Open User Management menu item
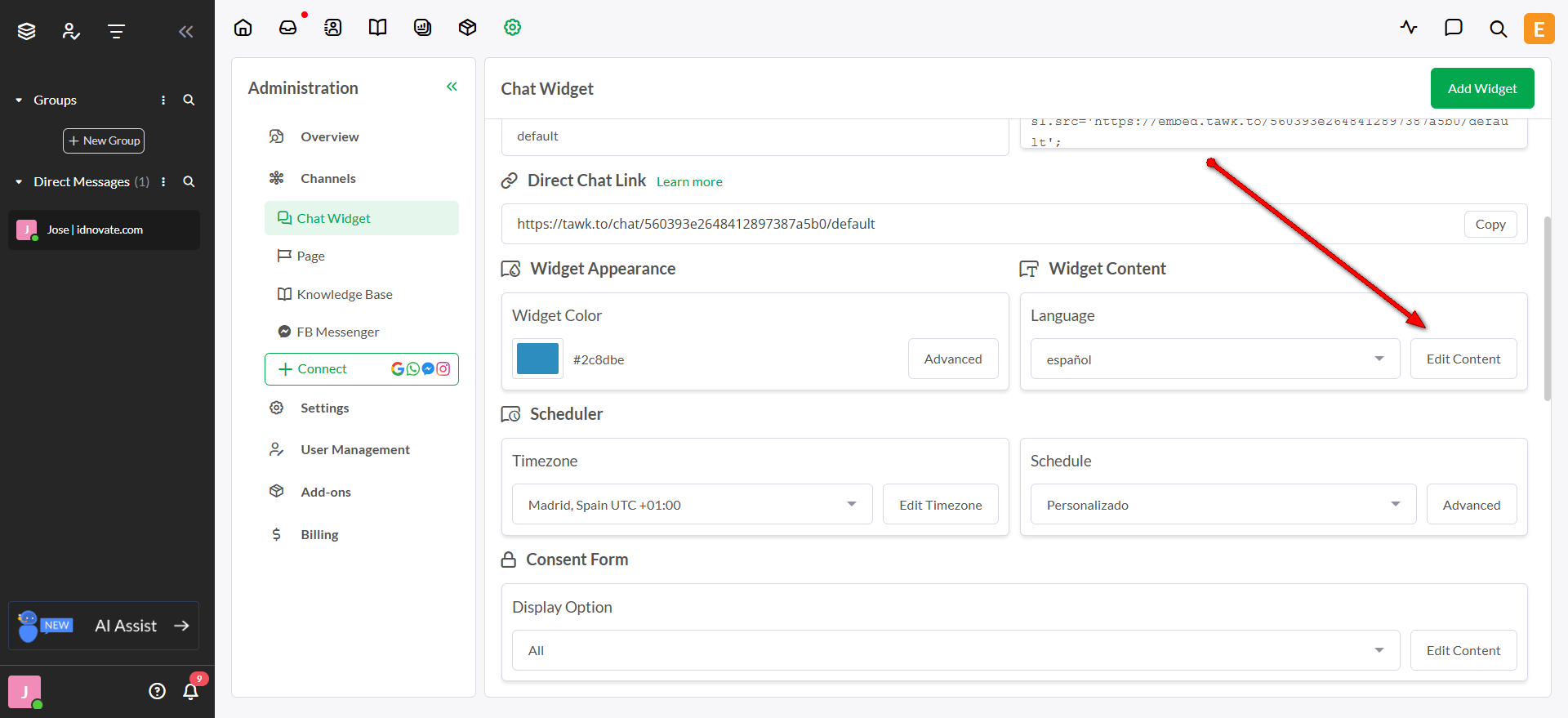 (354, 449)
